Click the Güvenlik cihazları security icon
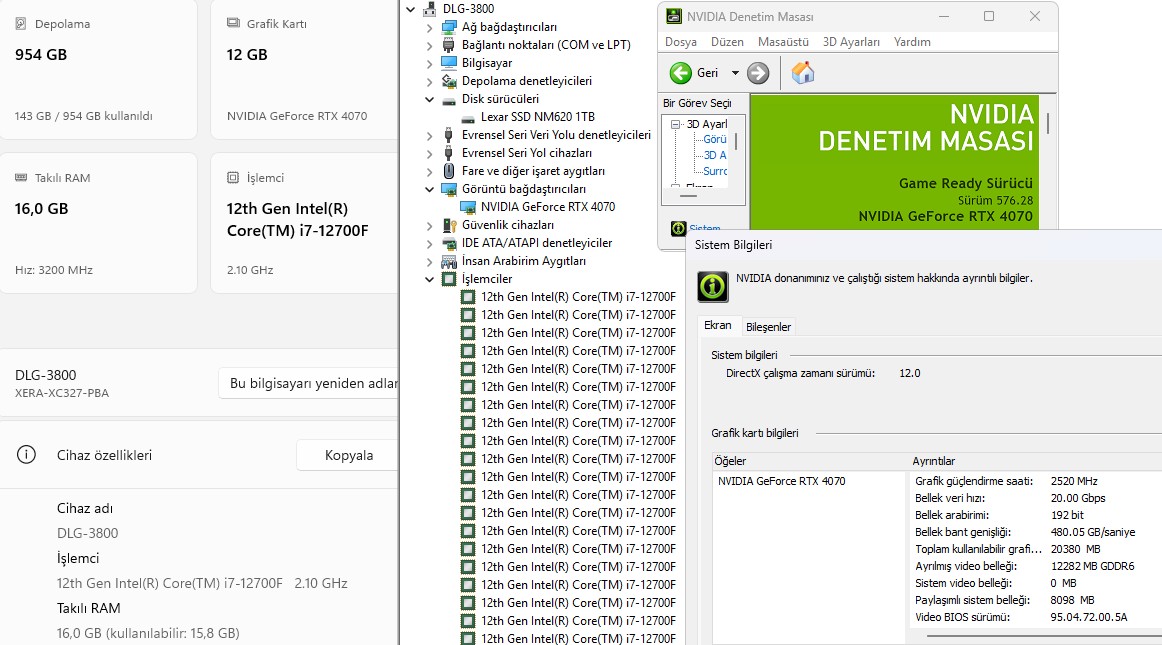This screenshot has height=645, width=1162. (449, 225)
